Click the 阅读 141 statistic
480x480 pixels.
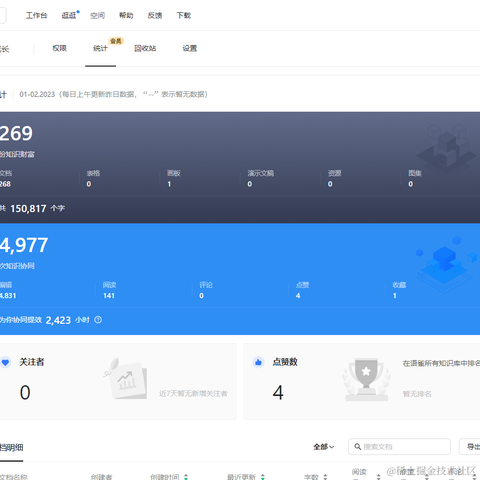pos(109,290)
